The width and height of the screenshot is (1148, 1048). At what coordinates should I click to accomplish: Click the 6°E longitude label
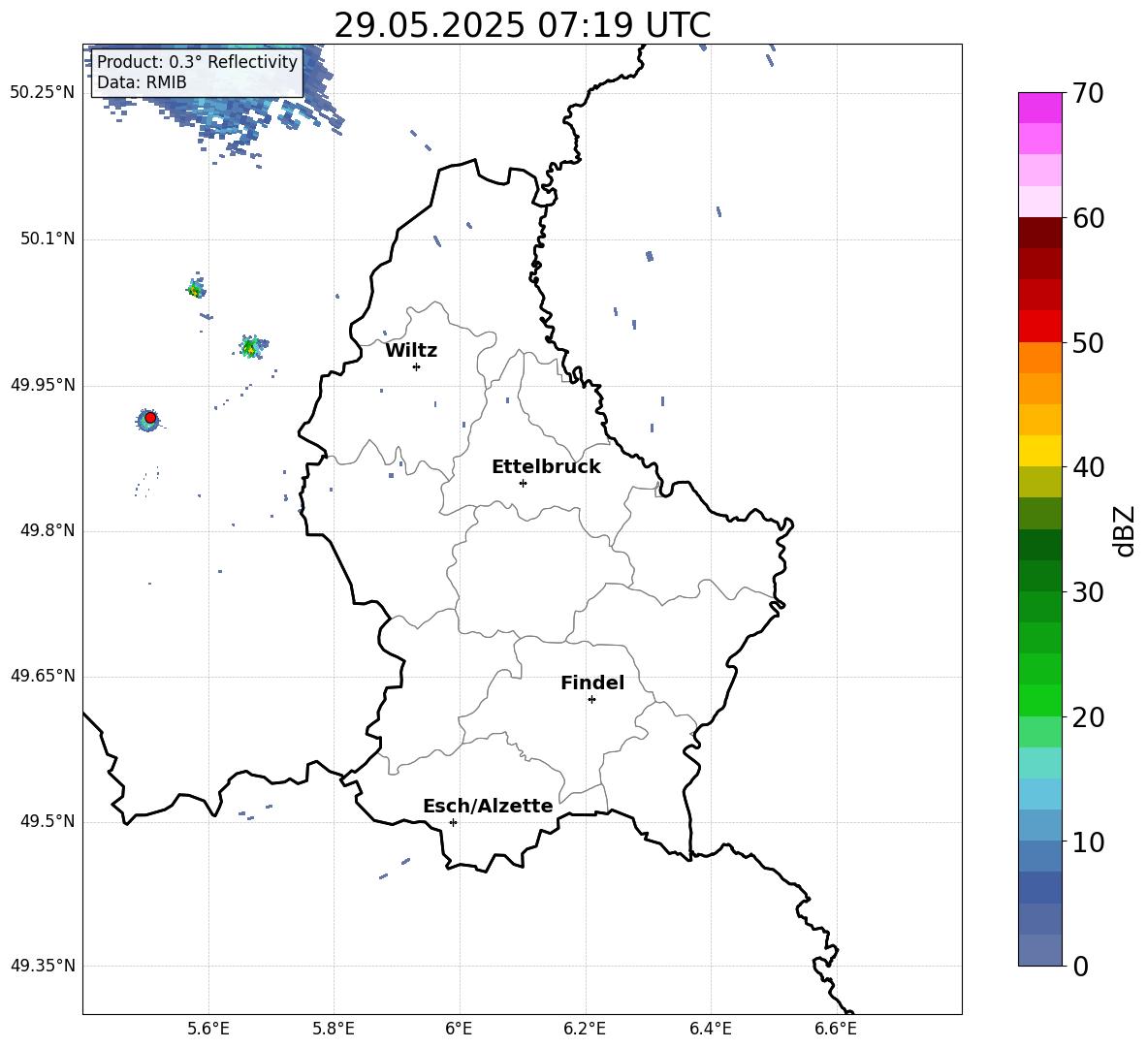459,1029
